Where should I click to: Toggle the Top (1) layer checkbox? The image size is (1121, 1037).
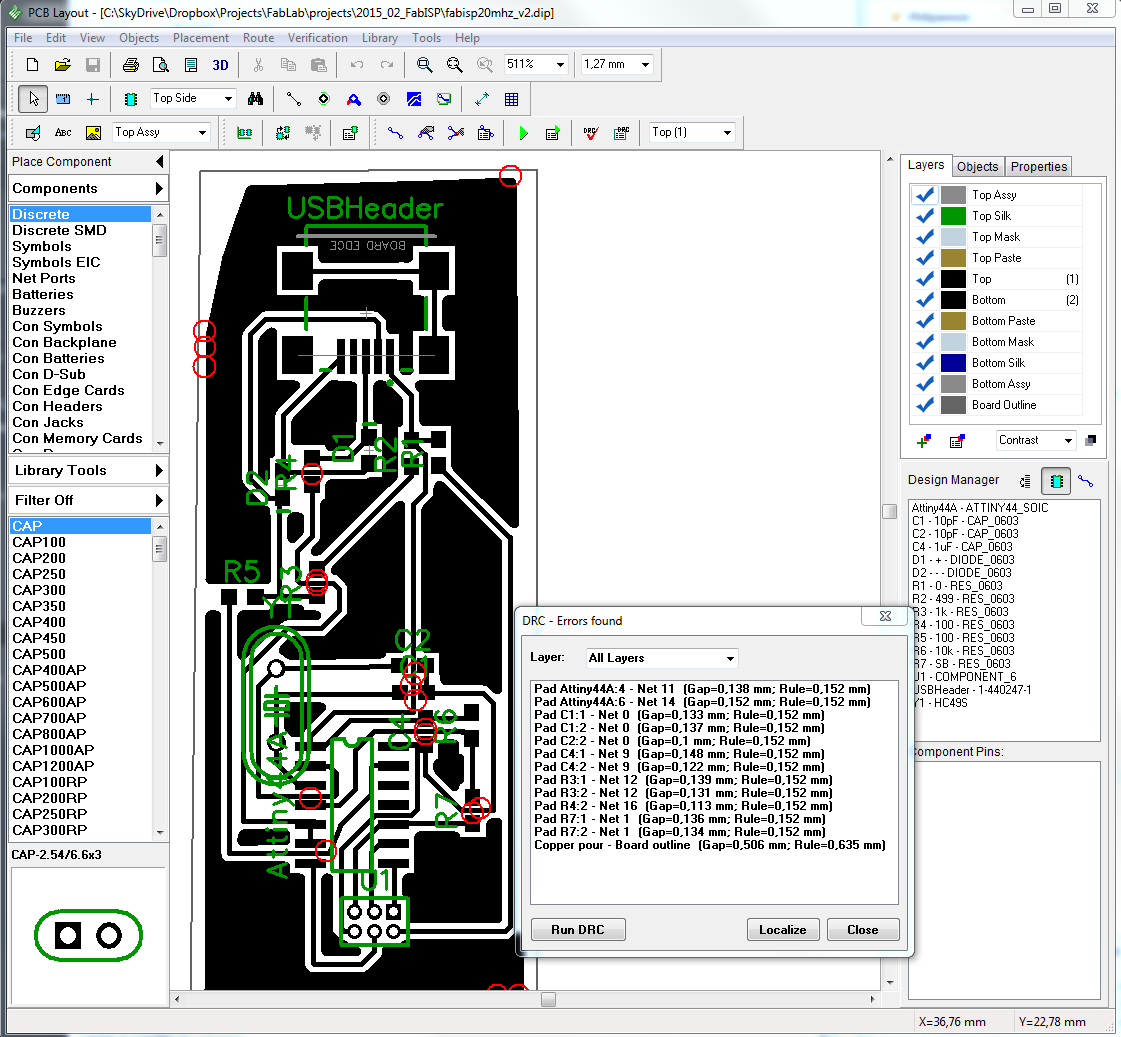[x=925, y=279]
